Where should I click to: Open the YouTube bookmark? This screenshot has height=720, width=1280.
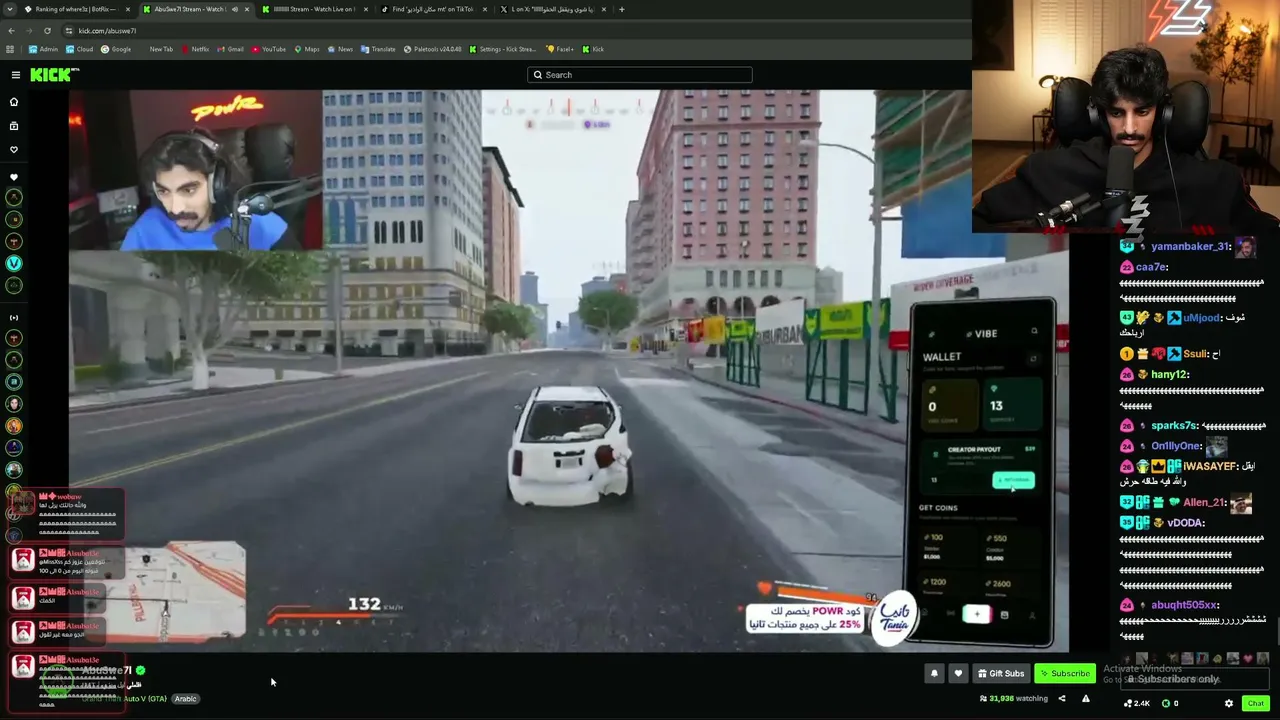click(269, 49)
